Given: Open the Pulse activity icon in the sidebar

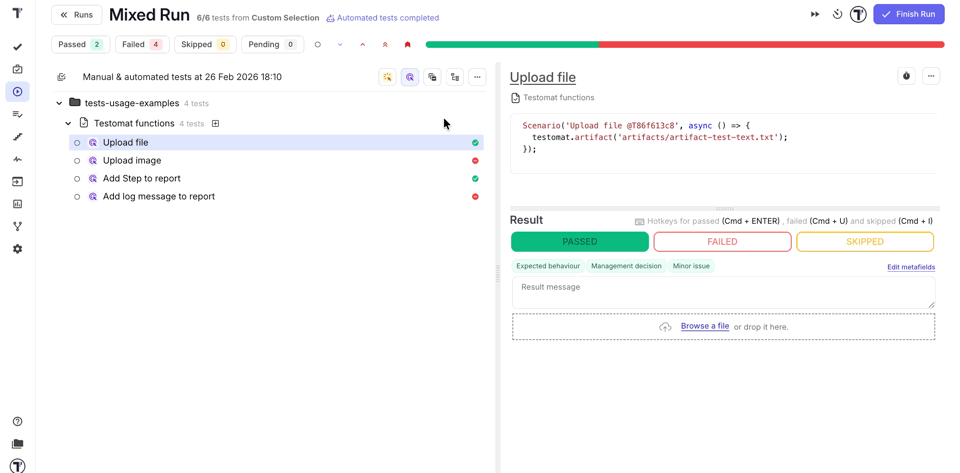Looking at the screenshot, I should click(17, 159).
